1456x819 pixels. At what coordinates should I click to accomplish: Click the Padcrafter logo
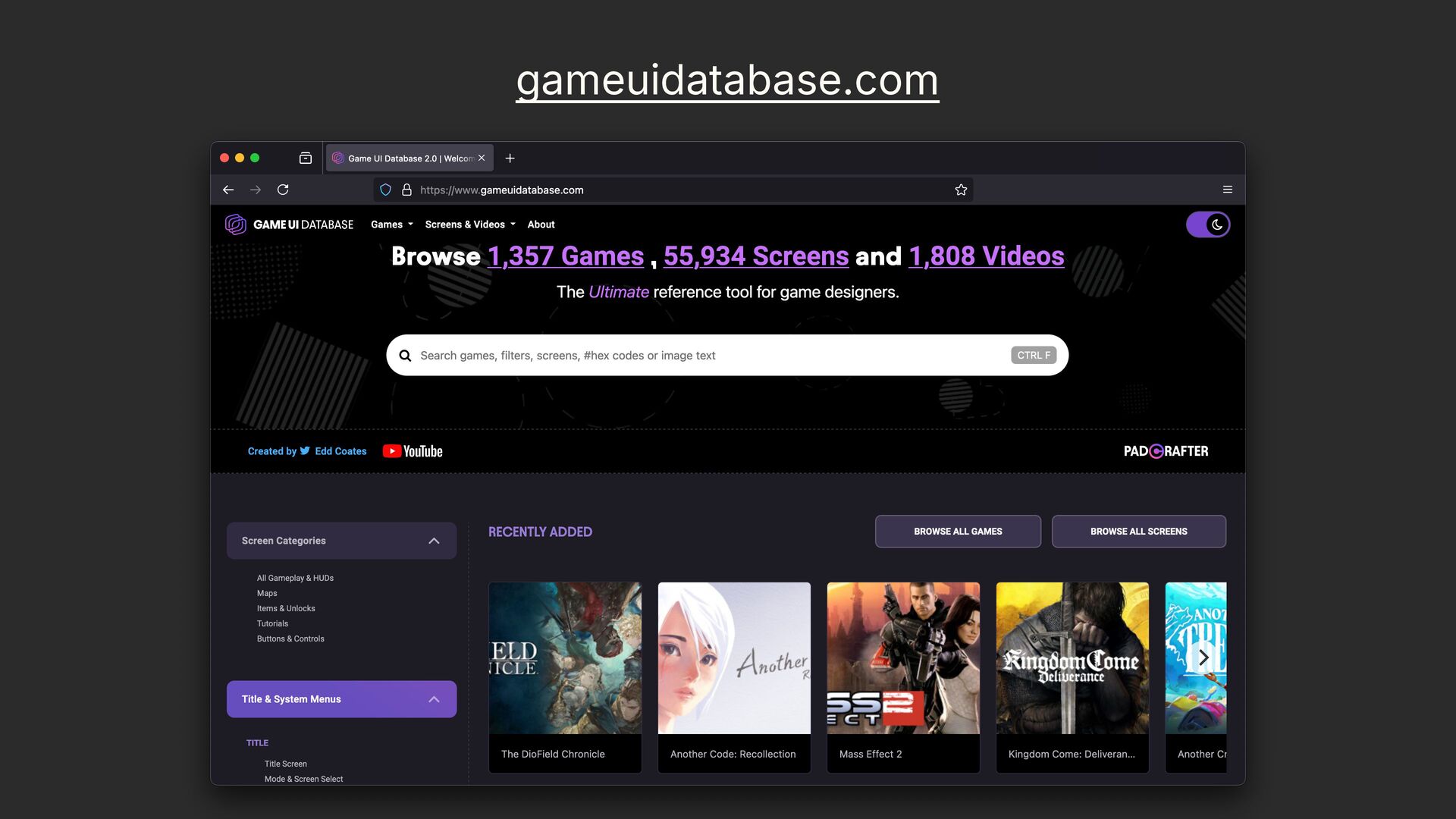pos(1166,451)
